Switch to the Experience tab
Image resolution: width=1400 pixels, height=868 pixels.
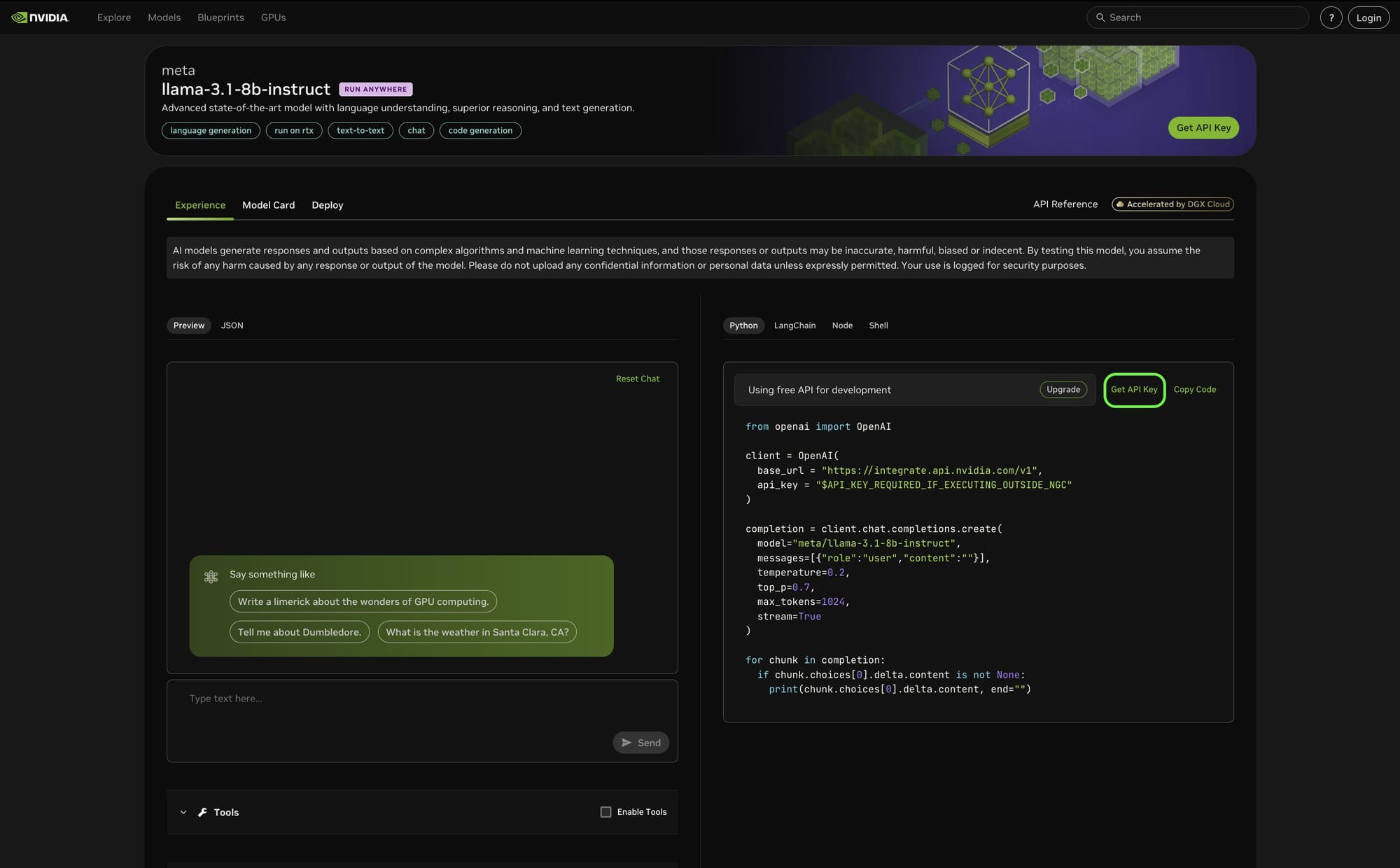[x=200, y=205]
